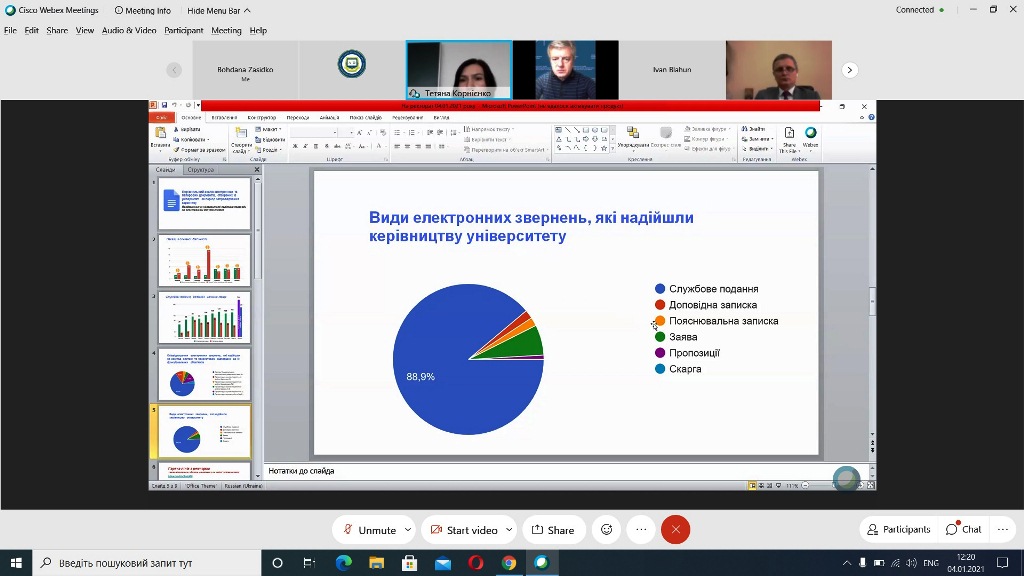Viewport: 1024px width, 576px height.
Task: Open Meeting Info
Action: pyautogui.click(x=142, y=10)
